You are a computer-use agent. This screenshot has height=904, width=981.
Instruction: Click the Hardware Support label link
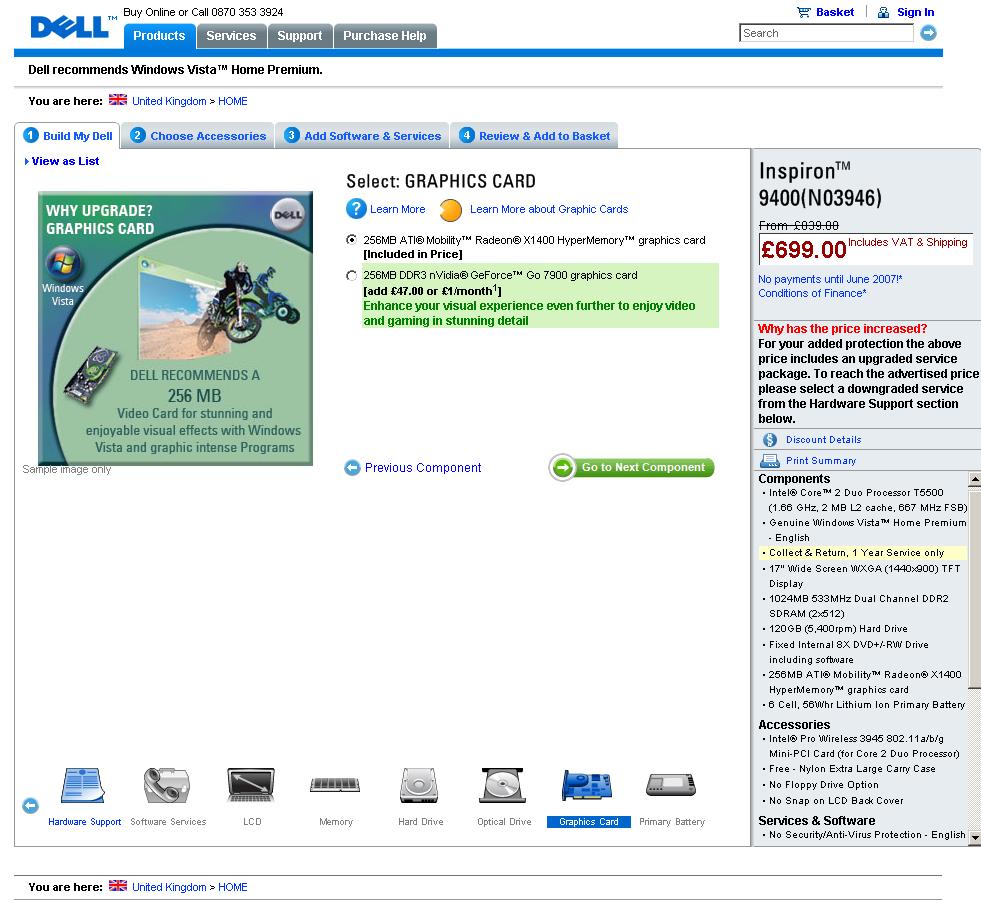(x=84, y=821)
